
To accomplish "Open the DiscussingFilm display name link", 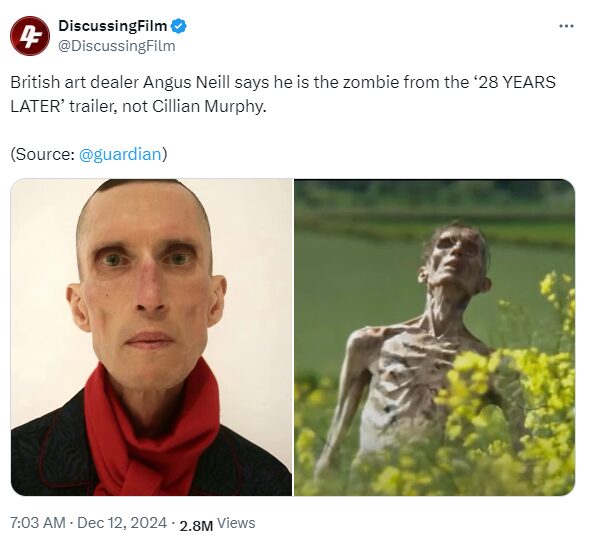I will (112, 26).
